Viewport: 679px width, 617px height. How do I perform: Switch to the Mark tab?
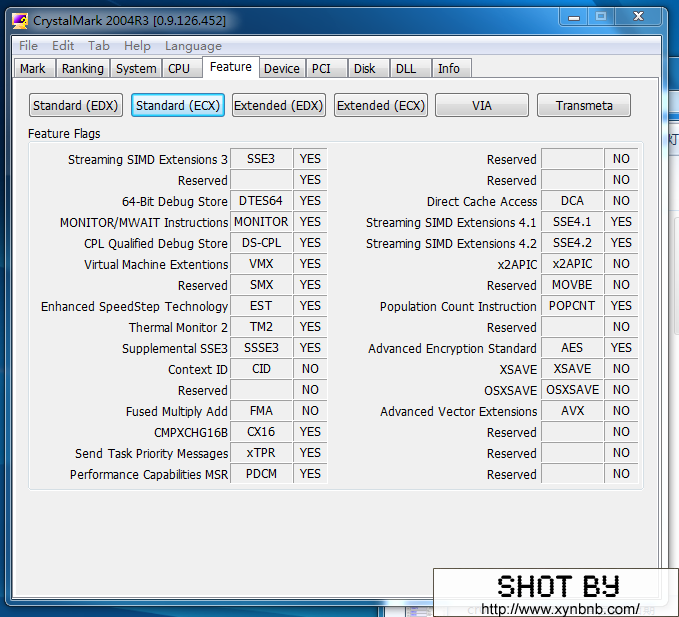click(33, 69)
